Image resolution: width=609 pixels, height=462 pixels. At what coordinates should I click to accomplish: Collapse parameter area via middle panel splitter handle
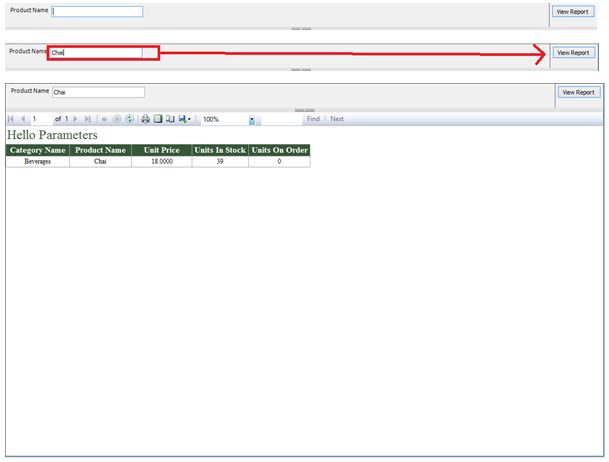(301, 69)
